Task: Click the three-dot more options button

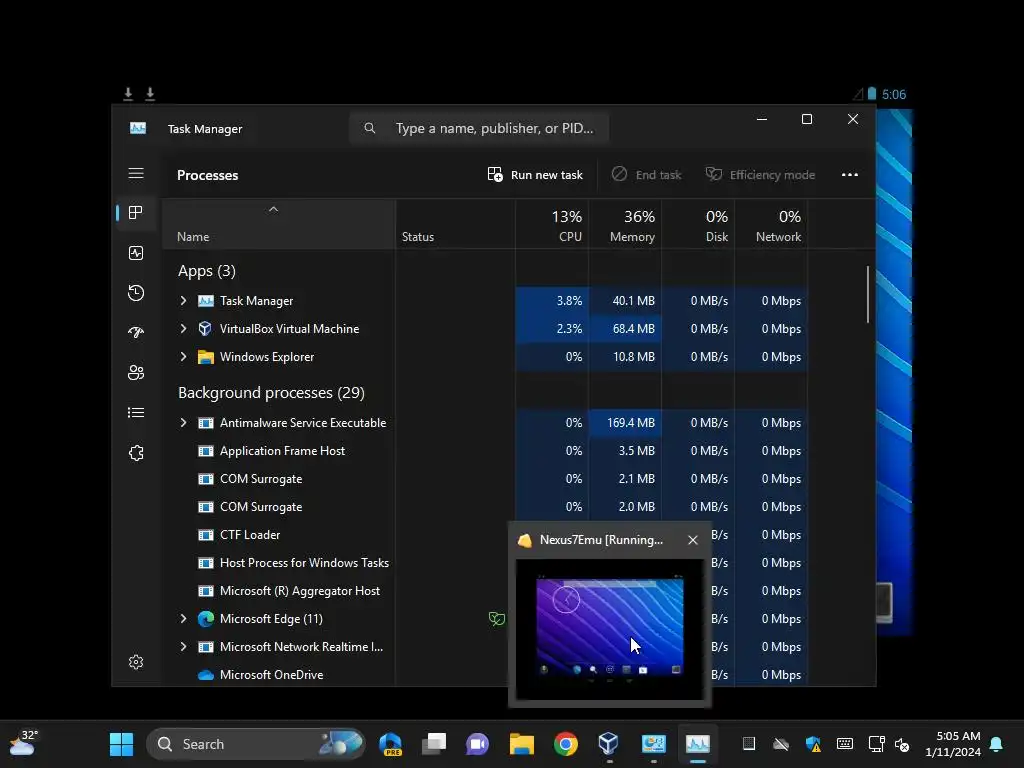Action: coord(850,174)
